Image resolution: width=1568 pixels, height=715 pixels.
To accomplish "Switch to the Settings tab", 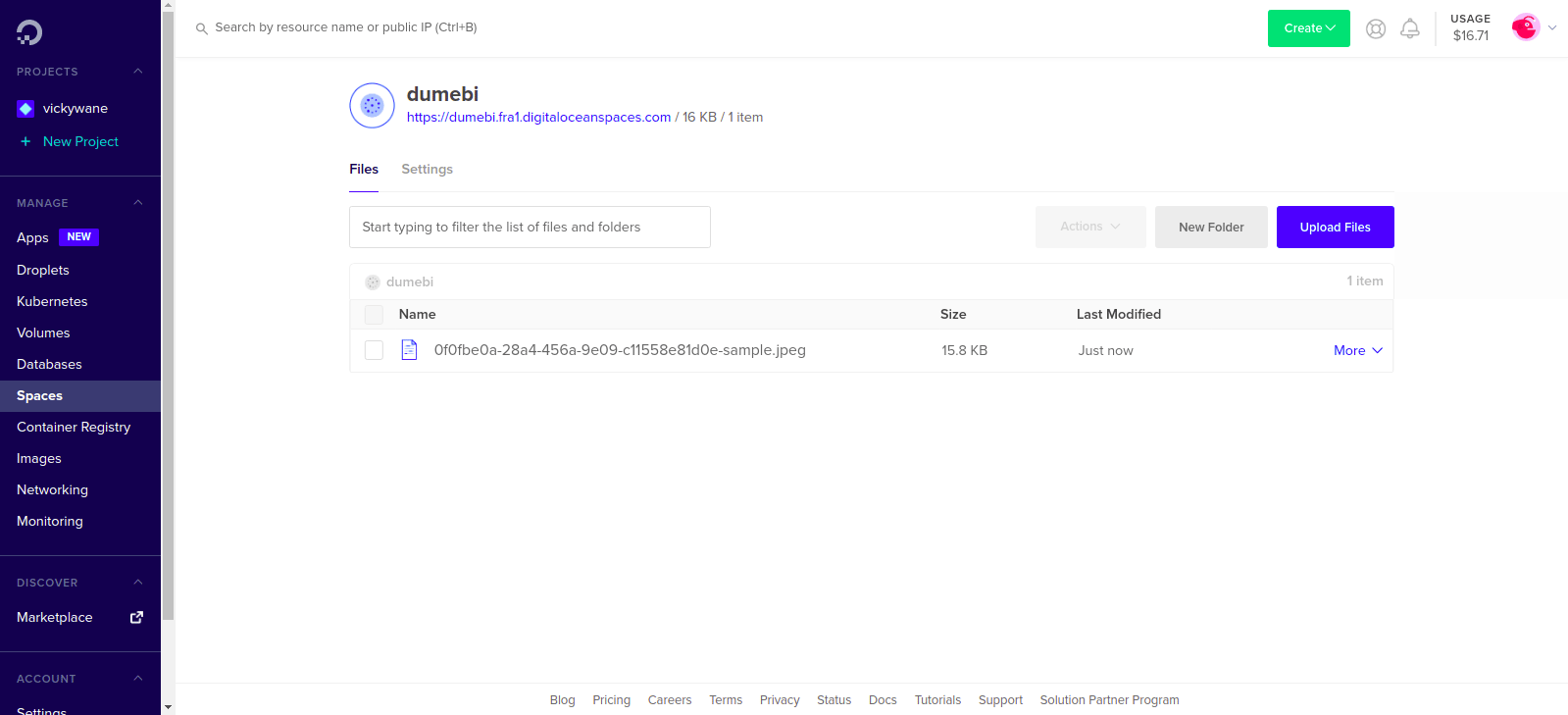I will pyautogui.click(x=427, y=169).
